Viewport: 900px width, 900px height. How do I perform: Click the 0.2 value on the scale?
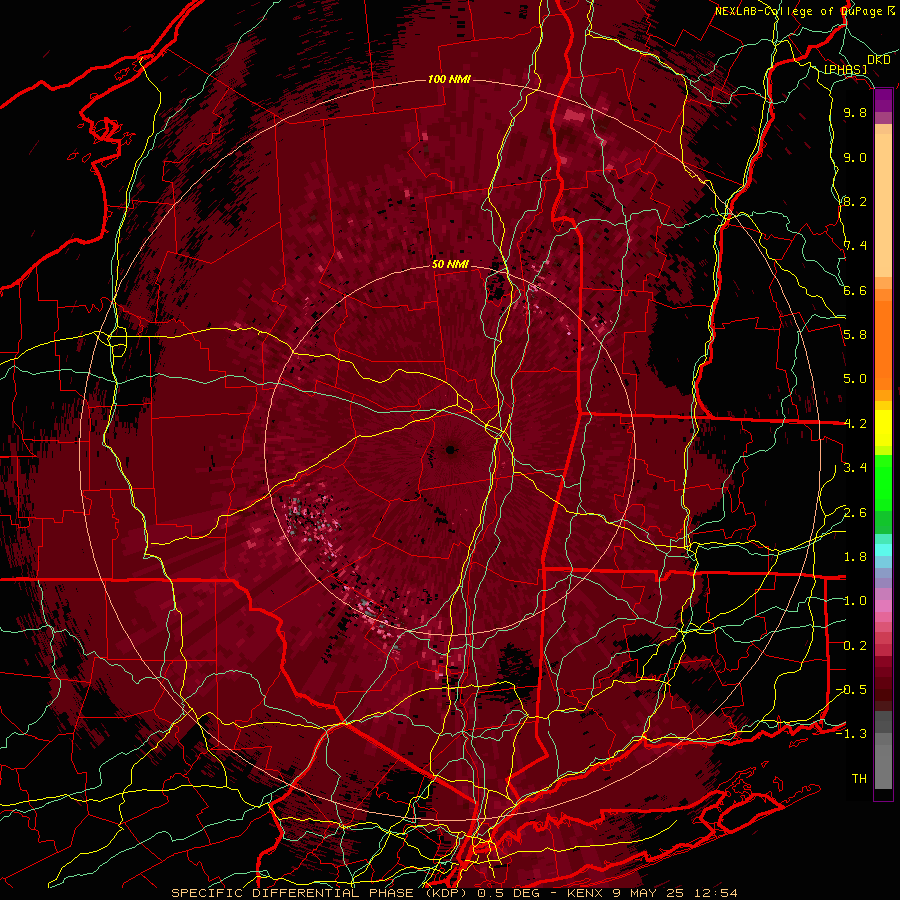[x=855, y=646]
